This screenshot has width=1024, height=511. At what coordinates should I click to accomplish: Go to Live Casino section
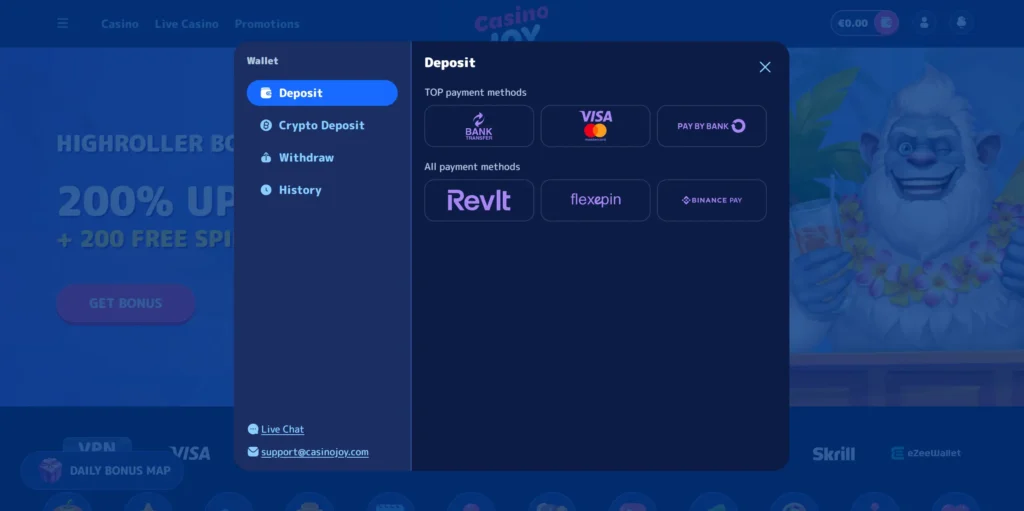187,24
